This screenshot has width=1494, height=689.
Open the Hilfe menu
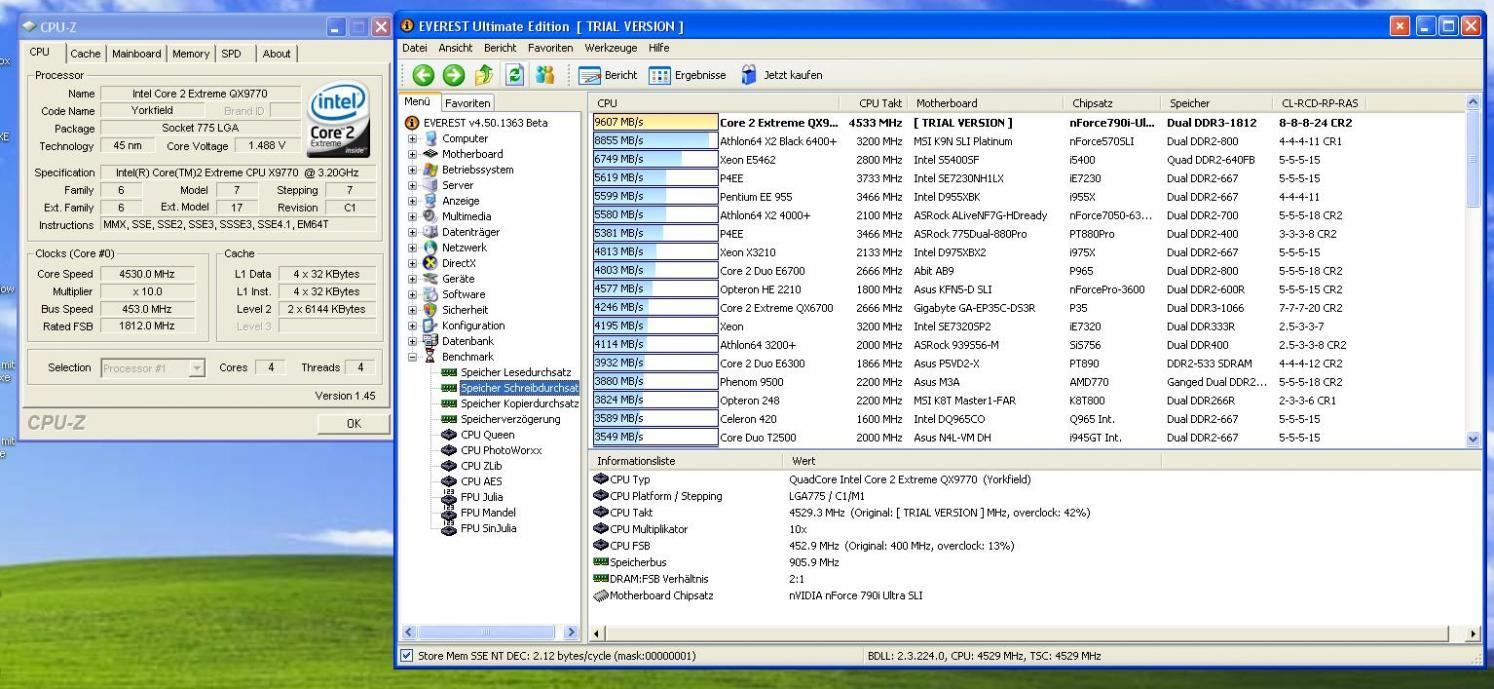659,48
